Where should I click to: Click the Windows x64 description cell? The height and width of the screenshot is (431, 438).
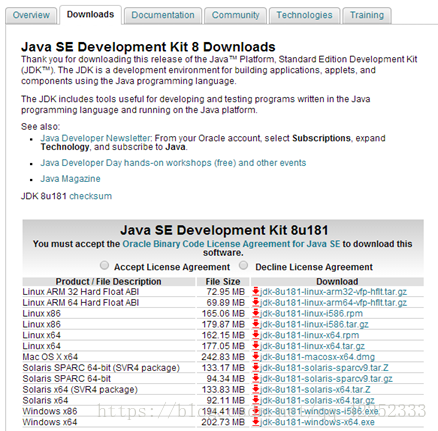click(x=109, y=422)
